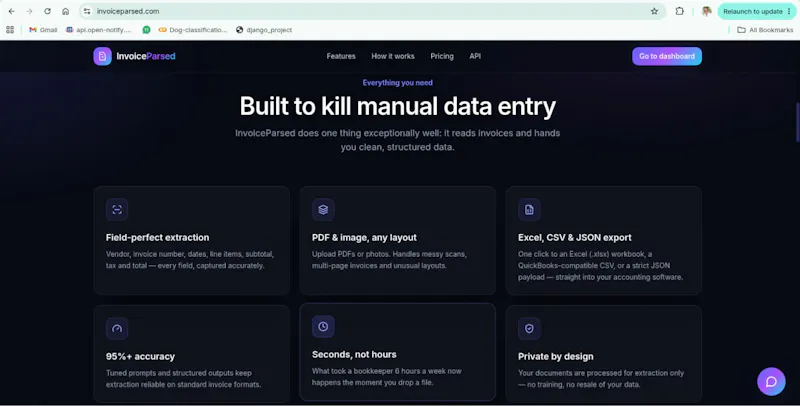Click 'Tuned prompts and structured outputs' text
The width and height of the screenshot is (800, 406).
183,378
